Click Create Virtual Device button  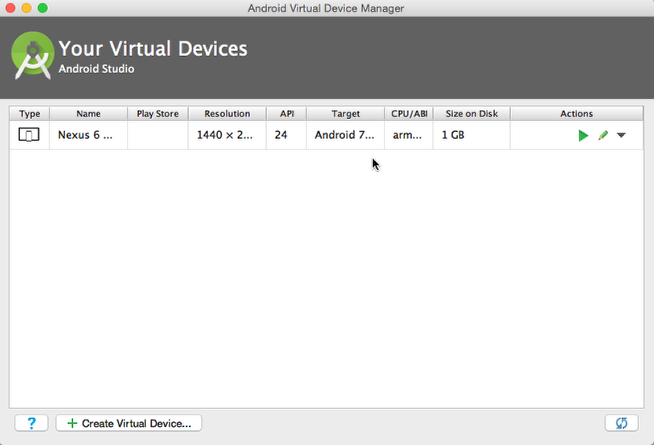pyautogui.click(x=129, y=423)
